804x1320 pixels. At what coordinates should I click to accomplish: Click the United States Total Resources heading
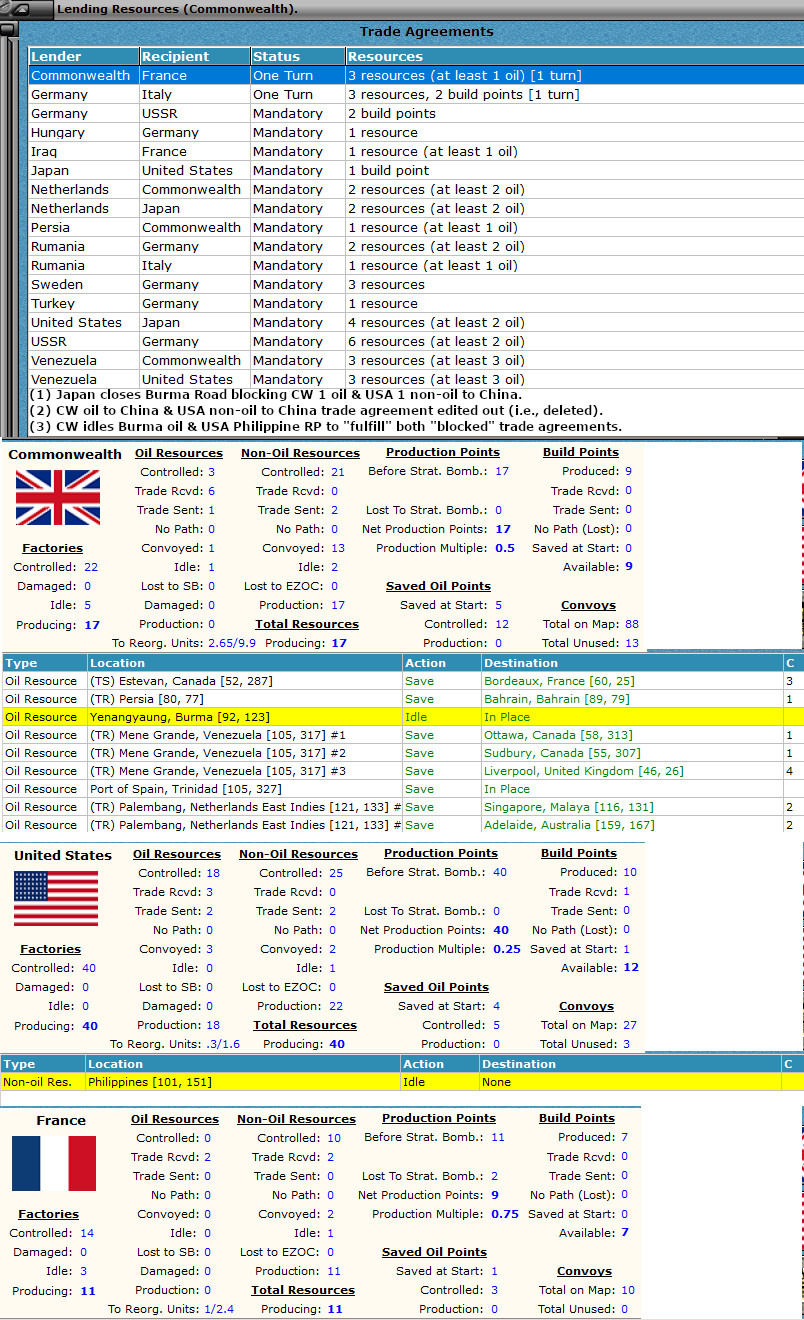coord(305,1025)
